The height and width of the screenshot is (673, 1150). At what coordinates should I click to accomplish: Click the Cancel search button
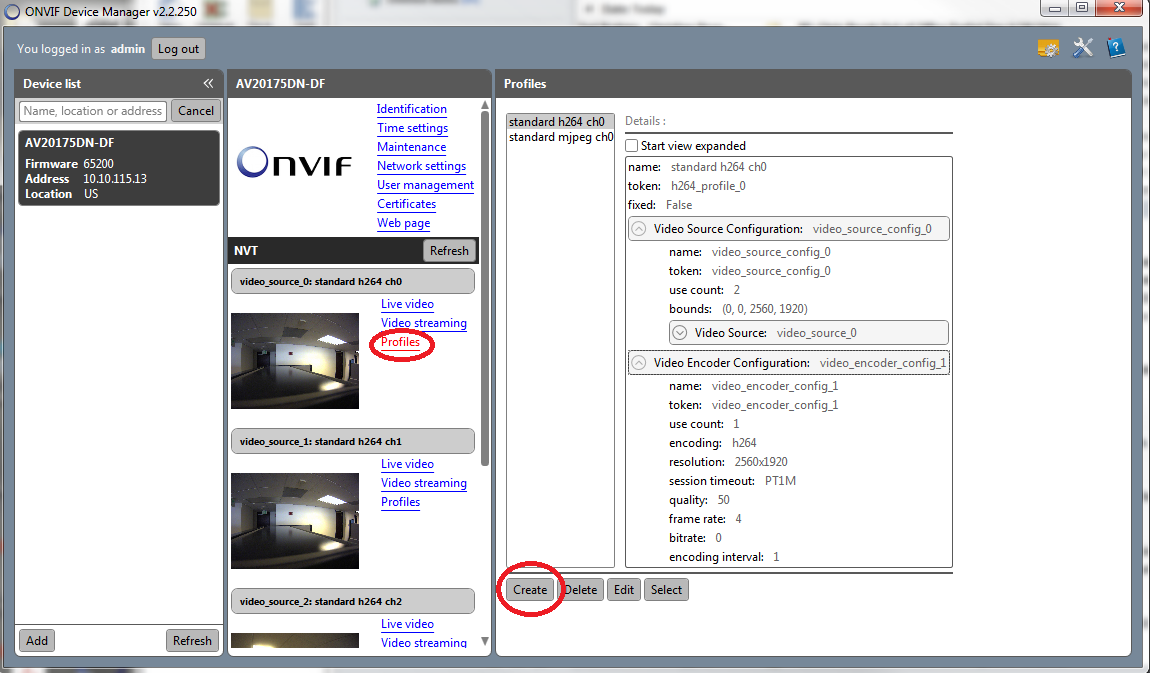pyautogui.click(x=196, y=111)
